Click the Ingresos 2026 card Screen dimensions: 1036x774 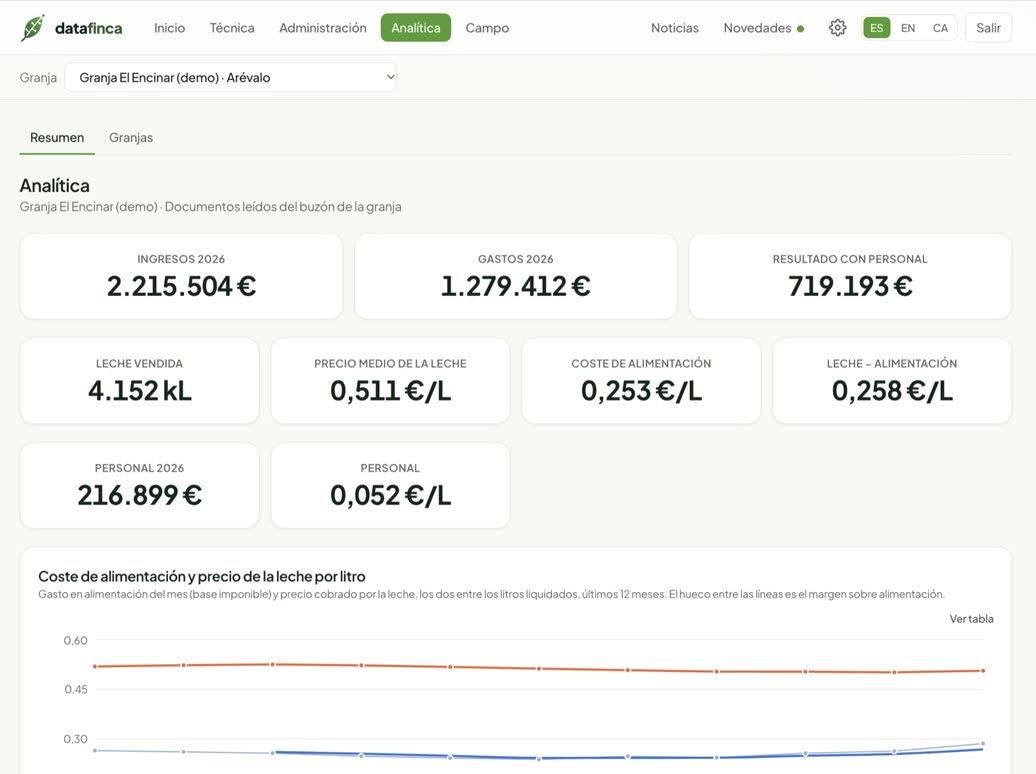pos(181,276)
